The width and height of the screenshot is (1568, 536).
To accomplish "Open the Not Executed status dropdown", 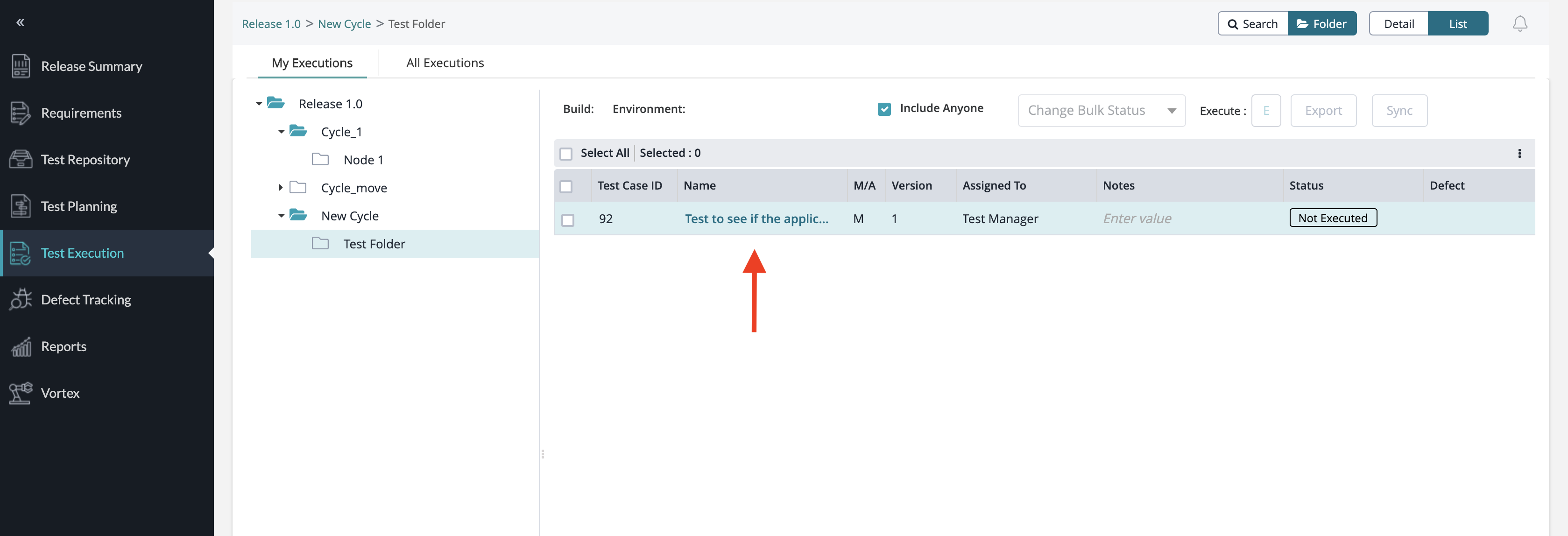I will pos(1333,218).
